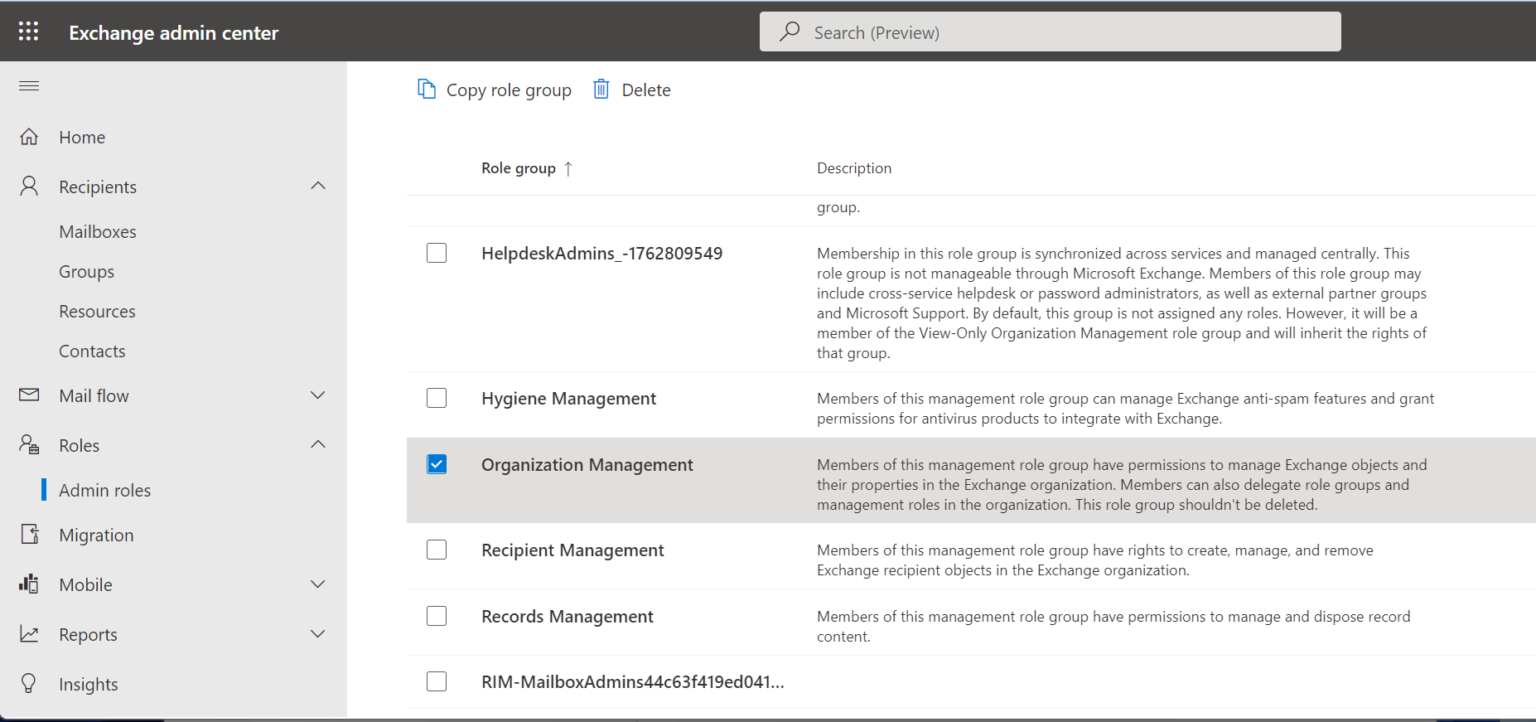
Task: Click the Mobile devices icon
Action: pos(28,584)
